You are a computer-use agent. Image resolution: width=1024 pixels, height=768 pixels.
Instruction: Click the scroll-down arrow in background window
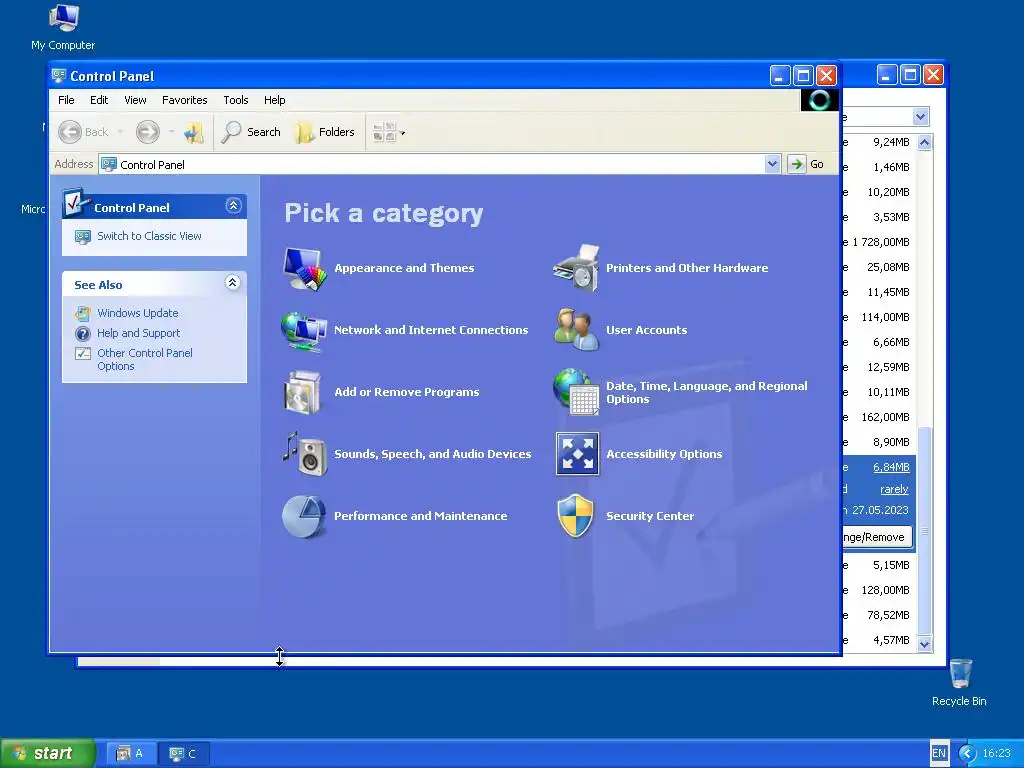925,645
